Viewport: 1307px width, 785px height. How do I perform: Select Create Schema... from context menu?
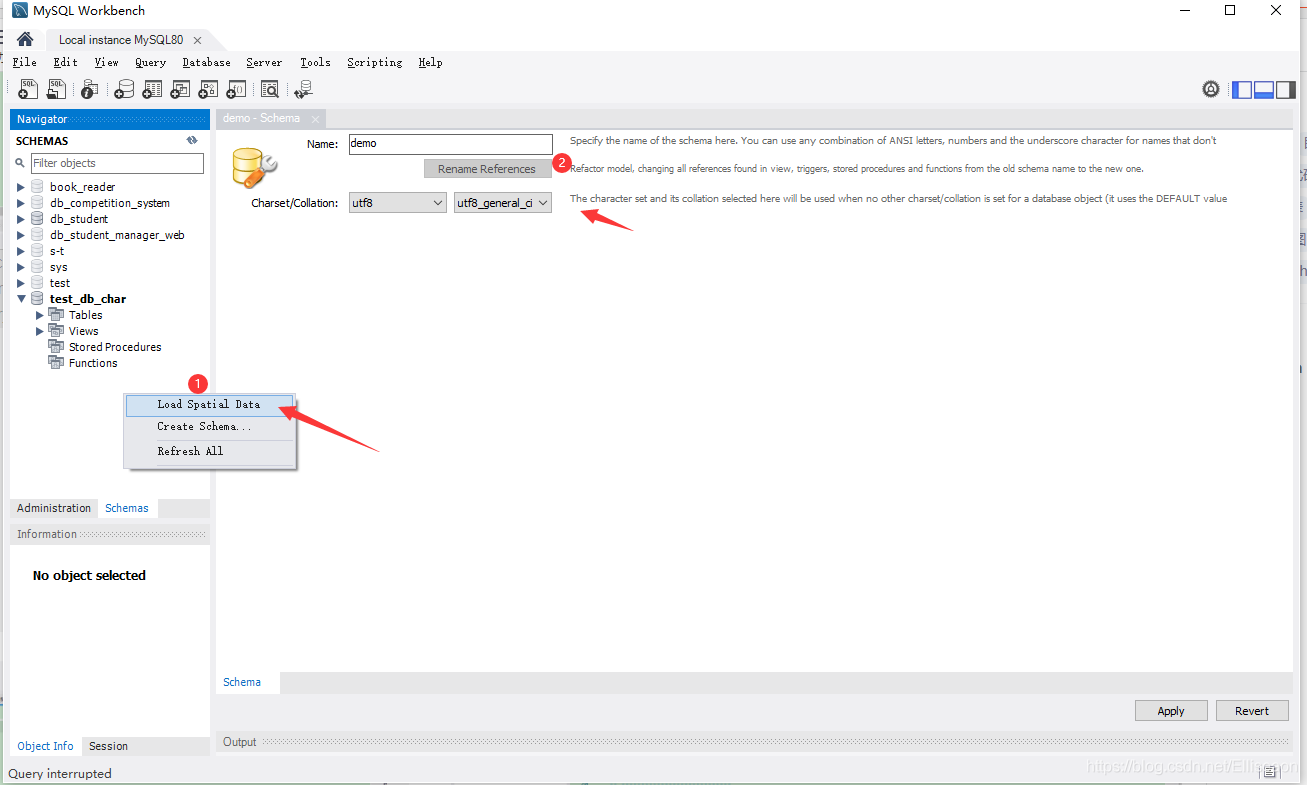[x=204, y=426]
